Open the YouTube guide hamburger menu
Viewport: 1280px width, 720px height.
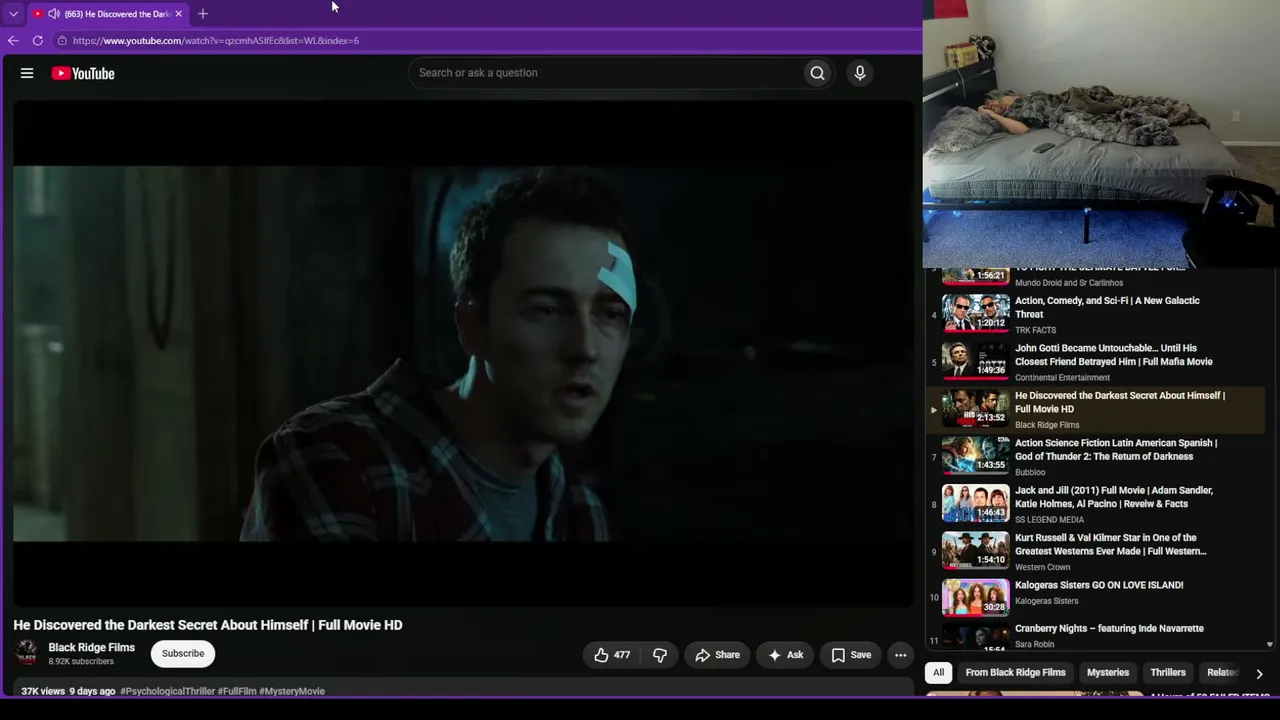coord(27,73)
